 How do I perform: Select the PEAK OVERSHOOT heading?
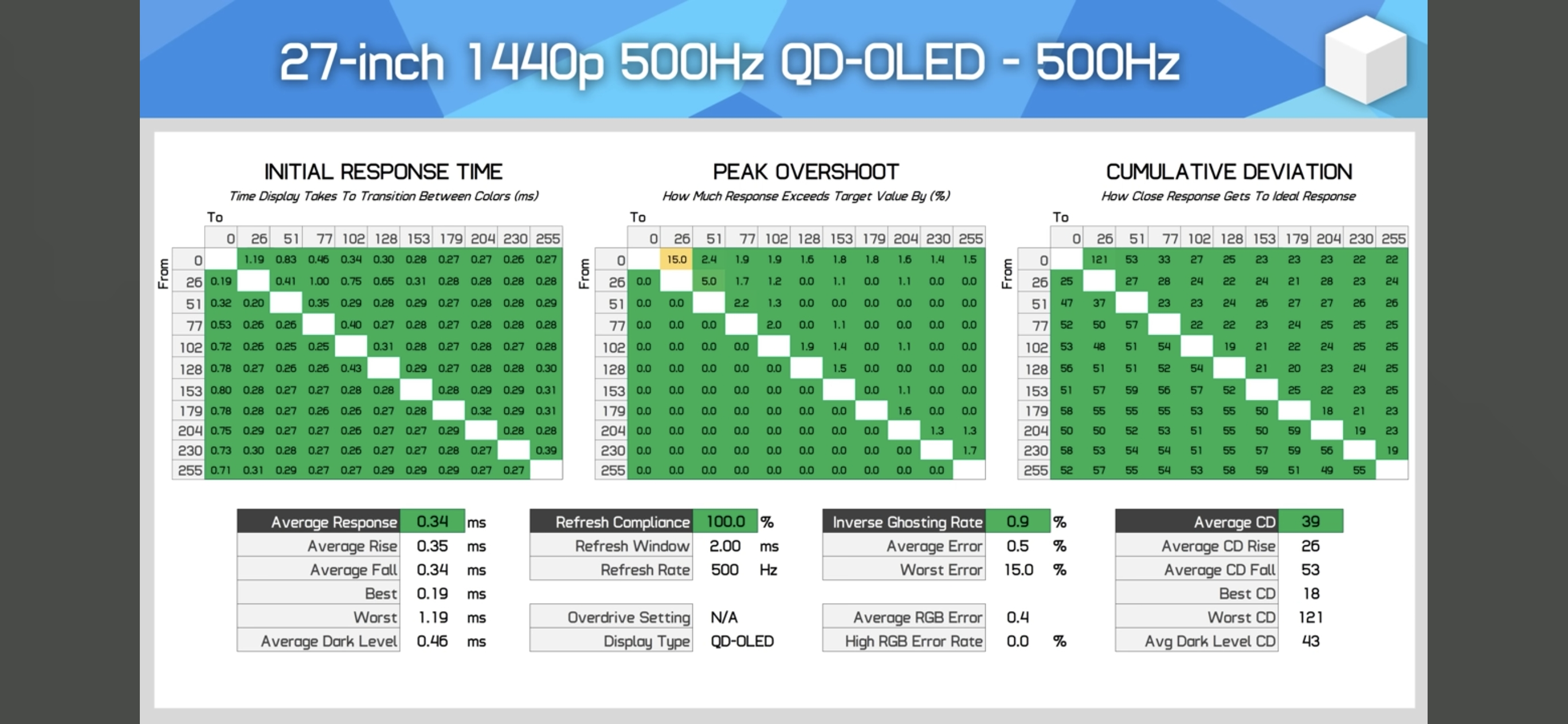(x=806, y=172)
